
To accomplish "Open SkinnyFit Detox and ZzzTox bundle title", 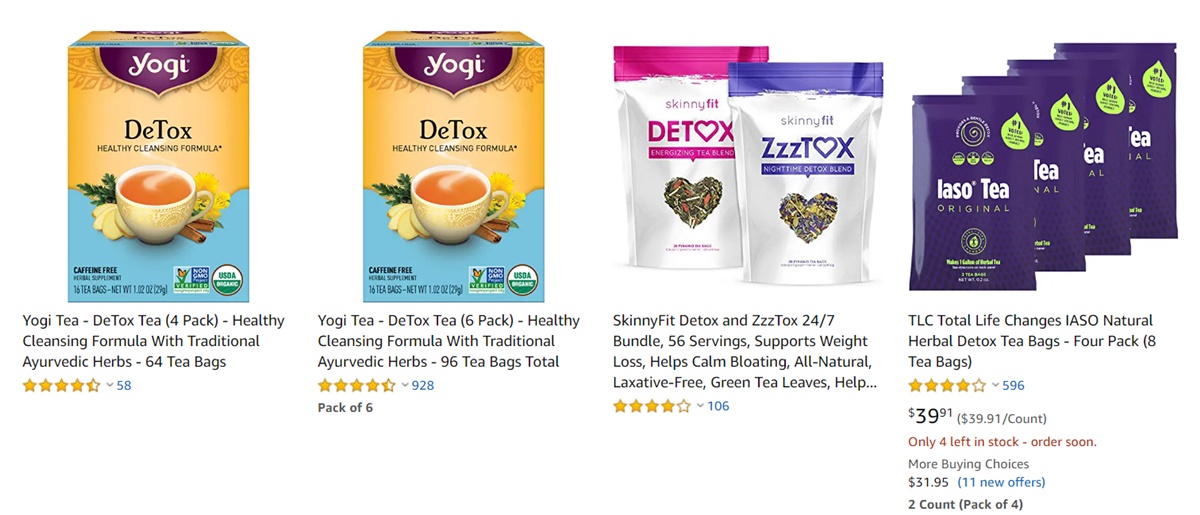I will [x=745, y=352].
